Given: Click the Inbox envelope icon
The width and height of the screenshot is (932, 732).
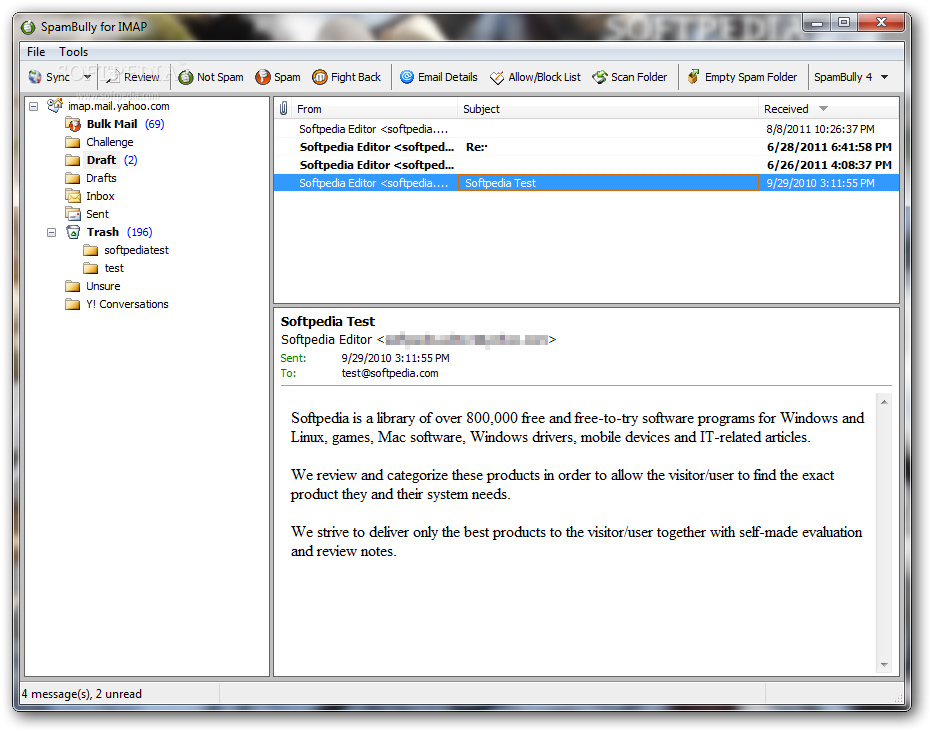Looking at the screenshot, I should pyautogui.click(x=73, y=196).
